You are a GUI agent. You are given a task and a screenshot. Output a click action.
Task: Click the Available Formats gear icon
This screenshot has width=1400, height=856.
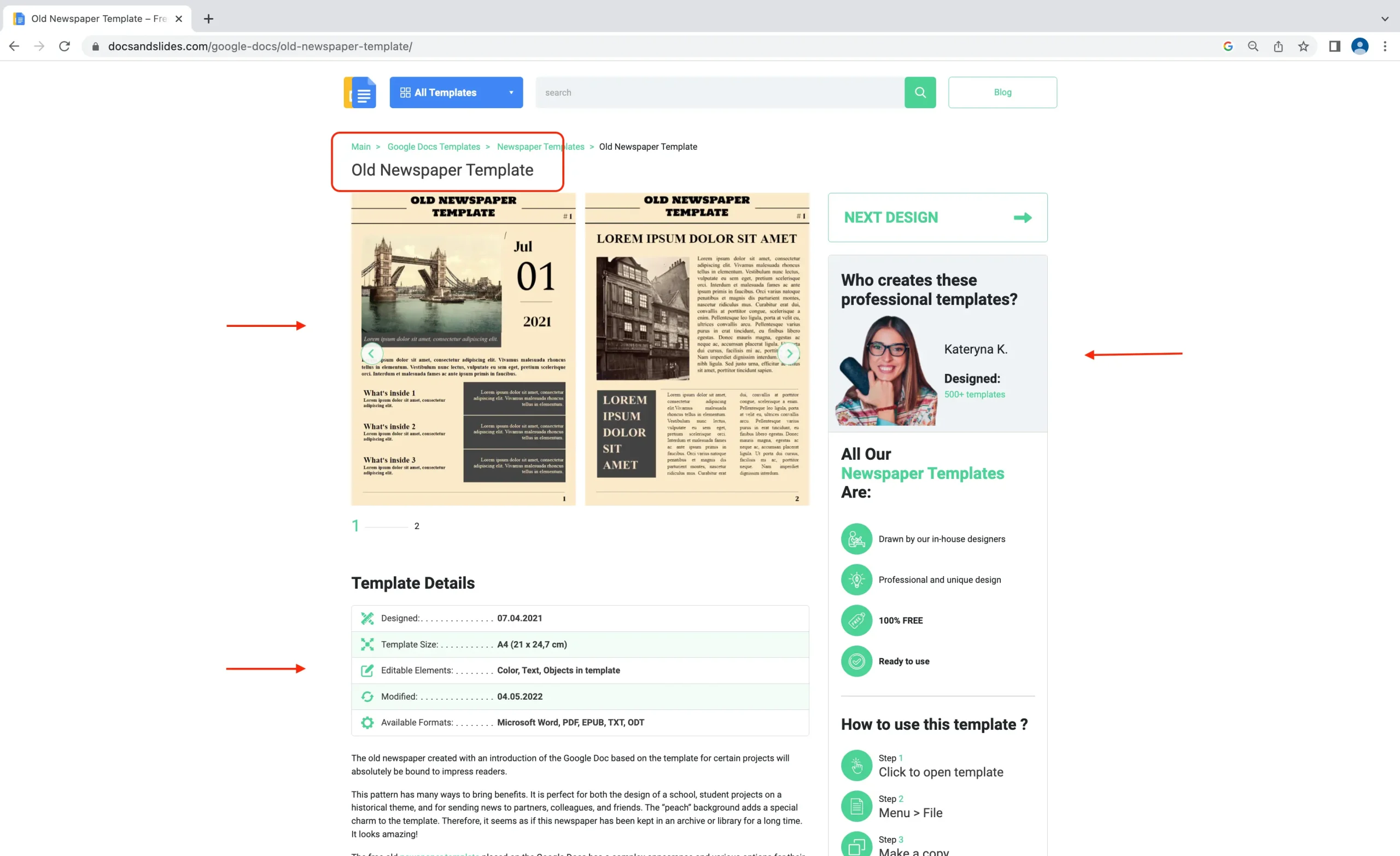click(367, 722)
